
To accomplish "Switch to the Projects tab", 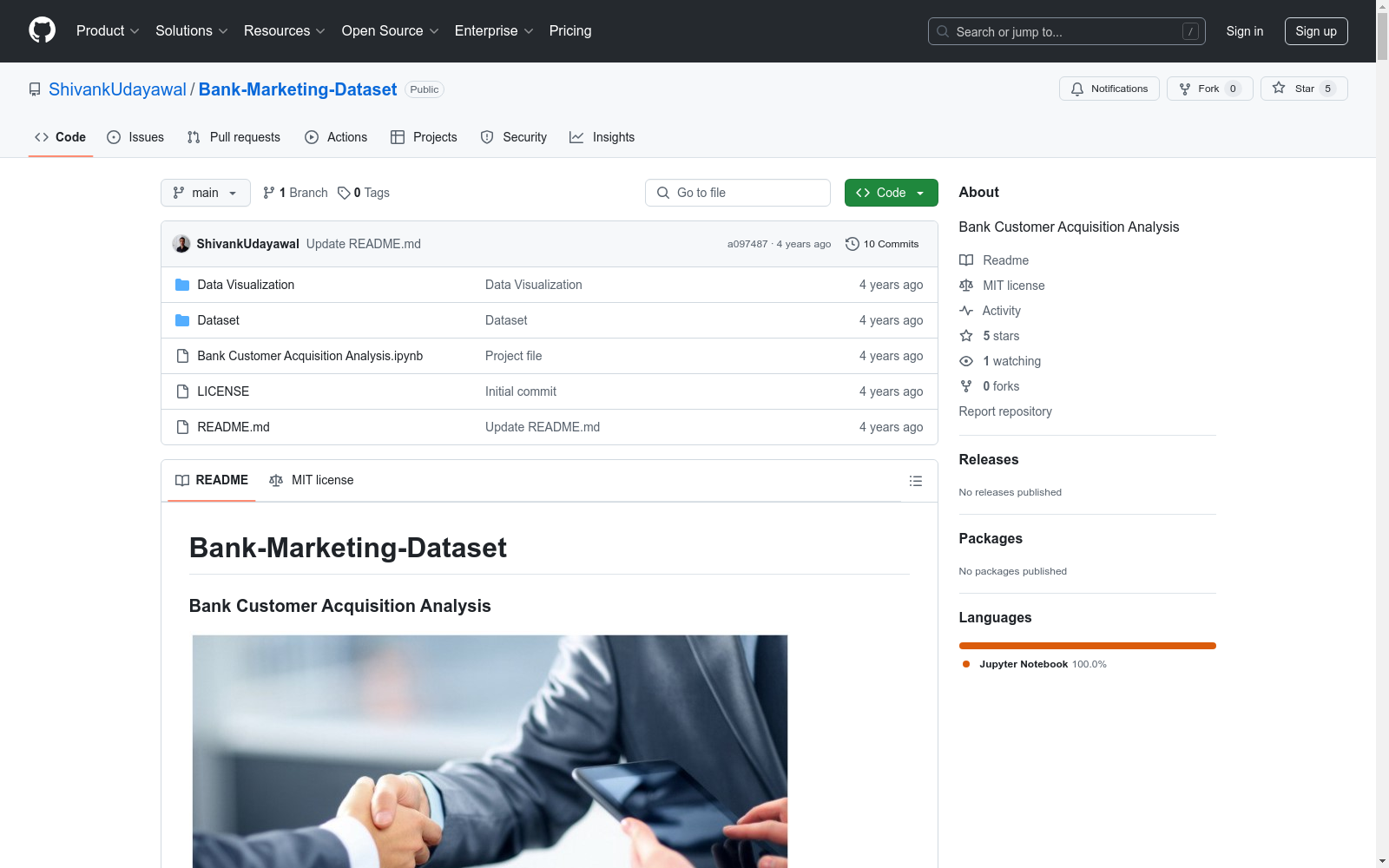I will 424,137.
